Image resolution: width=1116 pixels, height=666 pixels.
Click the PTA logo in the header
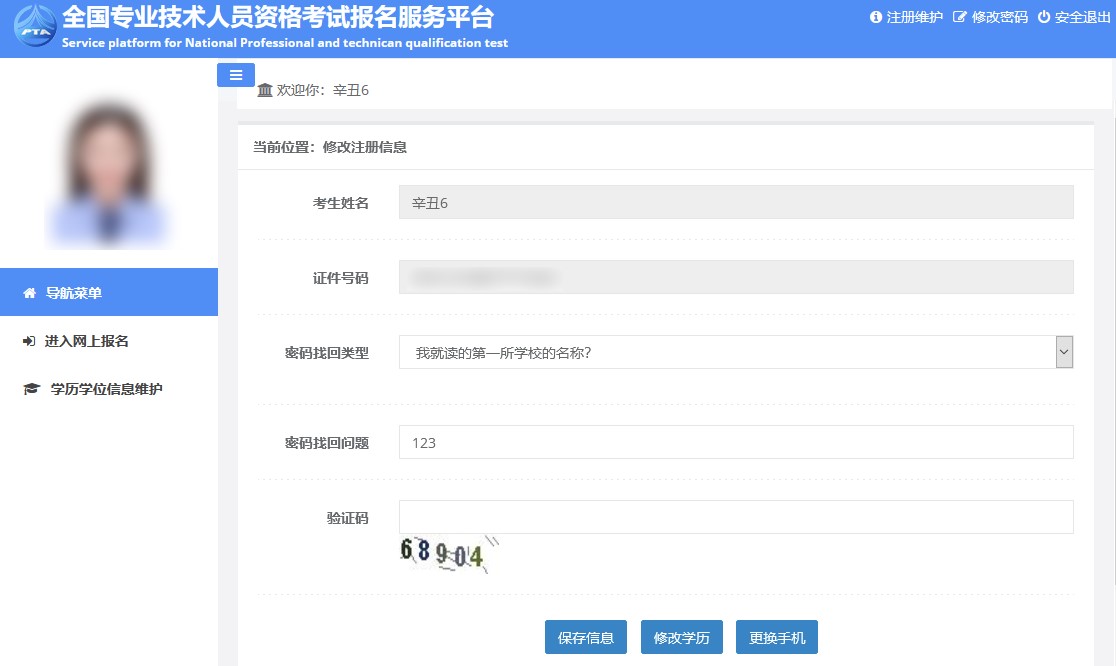click(x=35, y=26)
